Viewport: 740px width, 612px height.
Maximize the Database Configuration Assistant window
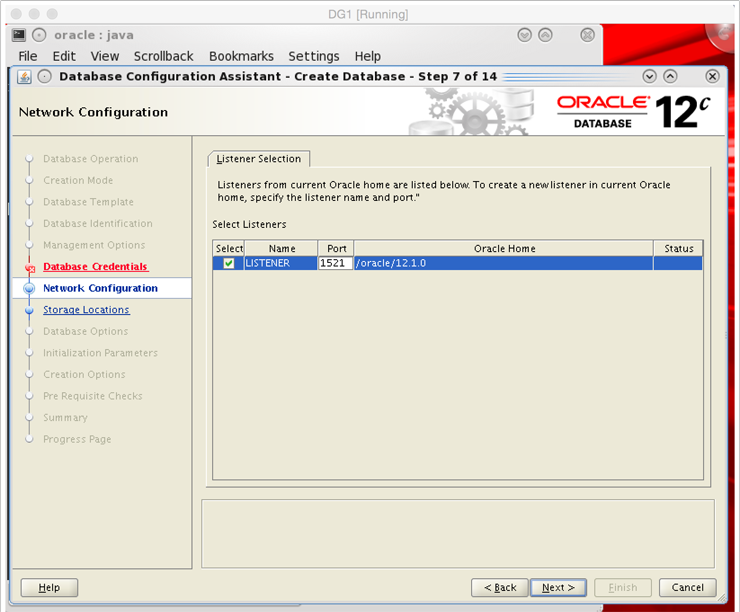coord(670,76)
